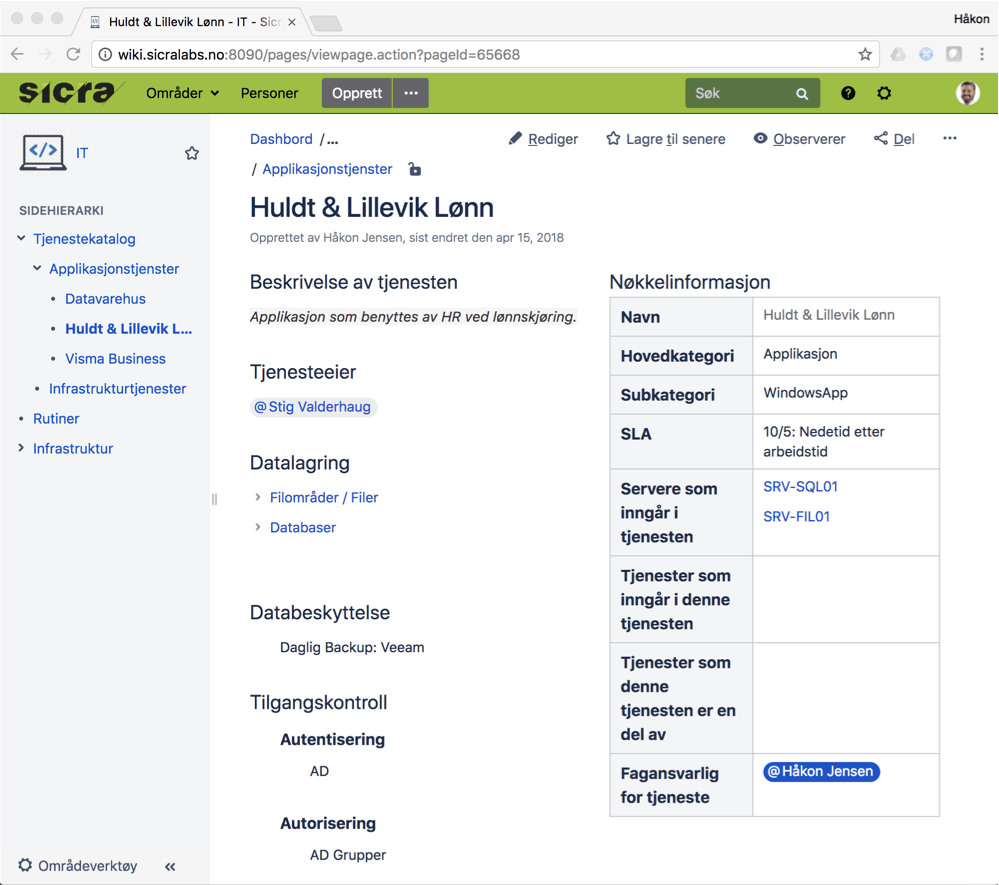The width and height of the screenshot is (999, 885).
Task: Open the Visma Business page
Action: click(x=115, y=359)
